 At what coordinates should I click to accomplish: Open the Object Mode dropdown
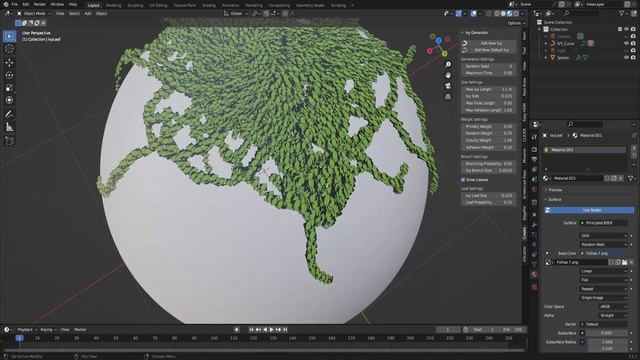[33, 13]
